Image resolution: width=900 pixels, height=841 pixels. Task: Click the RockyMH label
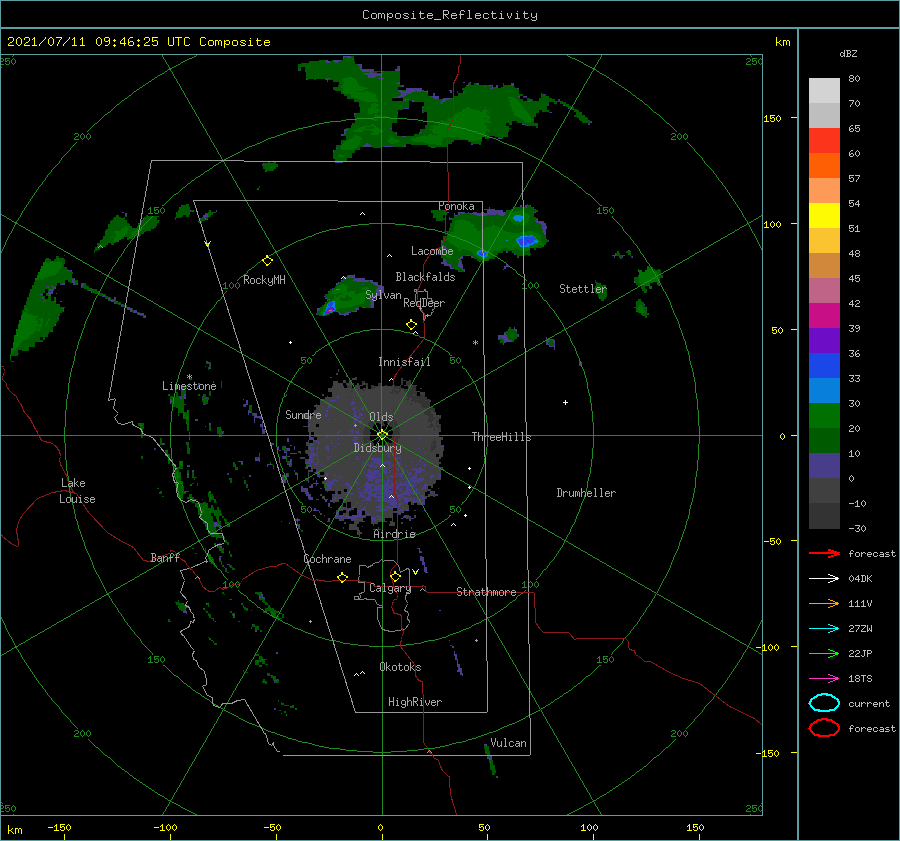[264, 280]
